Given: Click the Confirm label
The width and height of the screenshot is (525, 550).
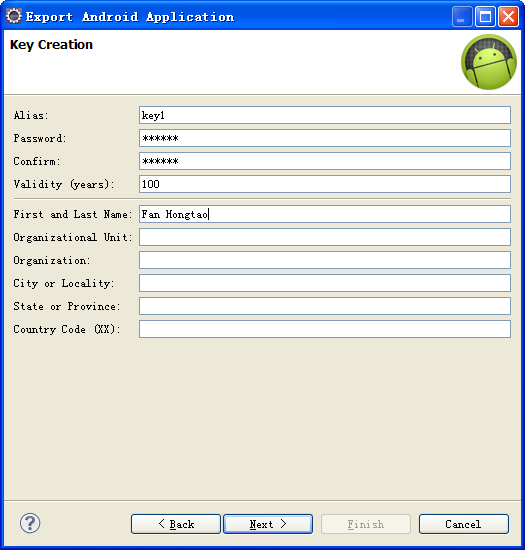Looking at the screenshot, I should (37, 161).
